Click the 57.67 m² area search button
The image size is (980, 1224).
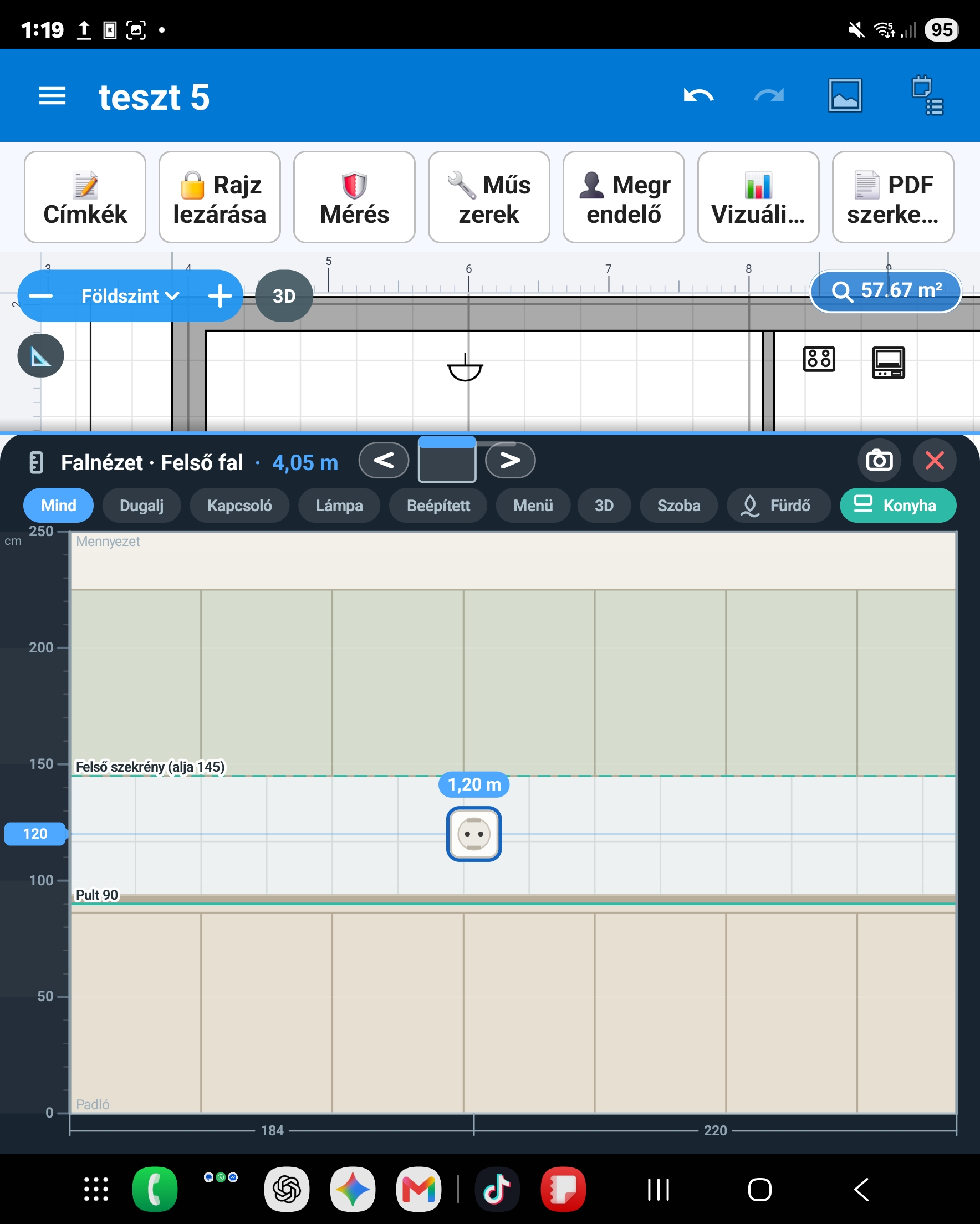coord(886,290)
